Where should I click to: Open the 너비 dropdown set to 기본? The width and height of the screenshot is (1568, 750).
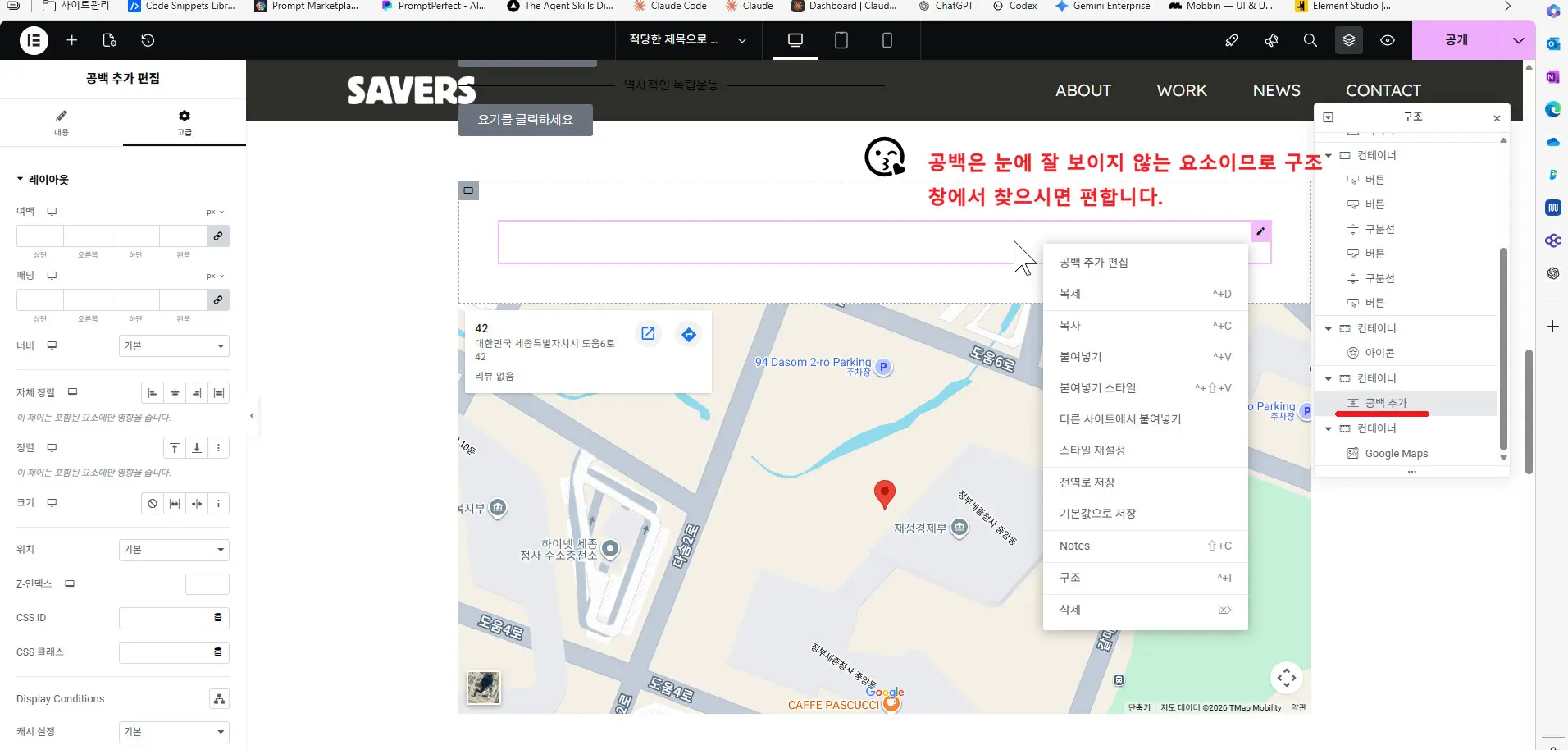(x=174, y=346)
